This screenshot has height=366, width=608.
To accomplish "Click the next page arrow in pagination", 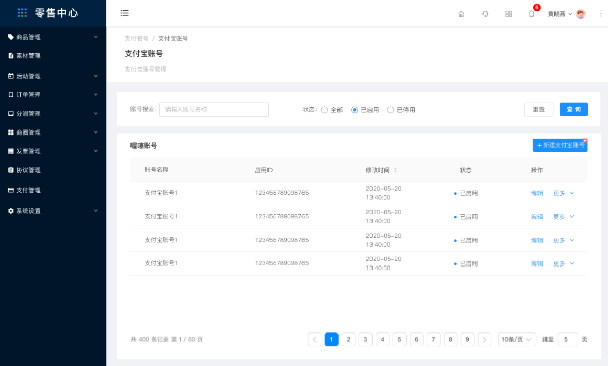I will click(484, 339).
